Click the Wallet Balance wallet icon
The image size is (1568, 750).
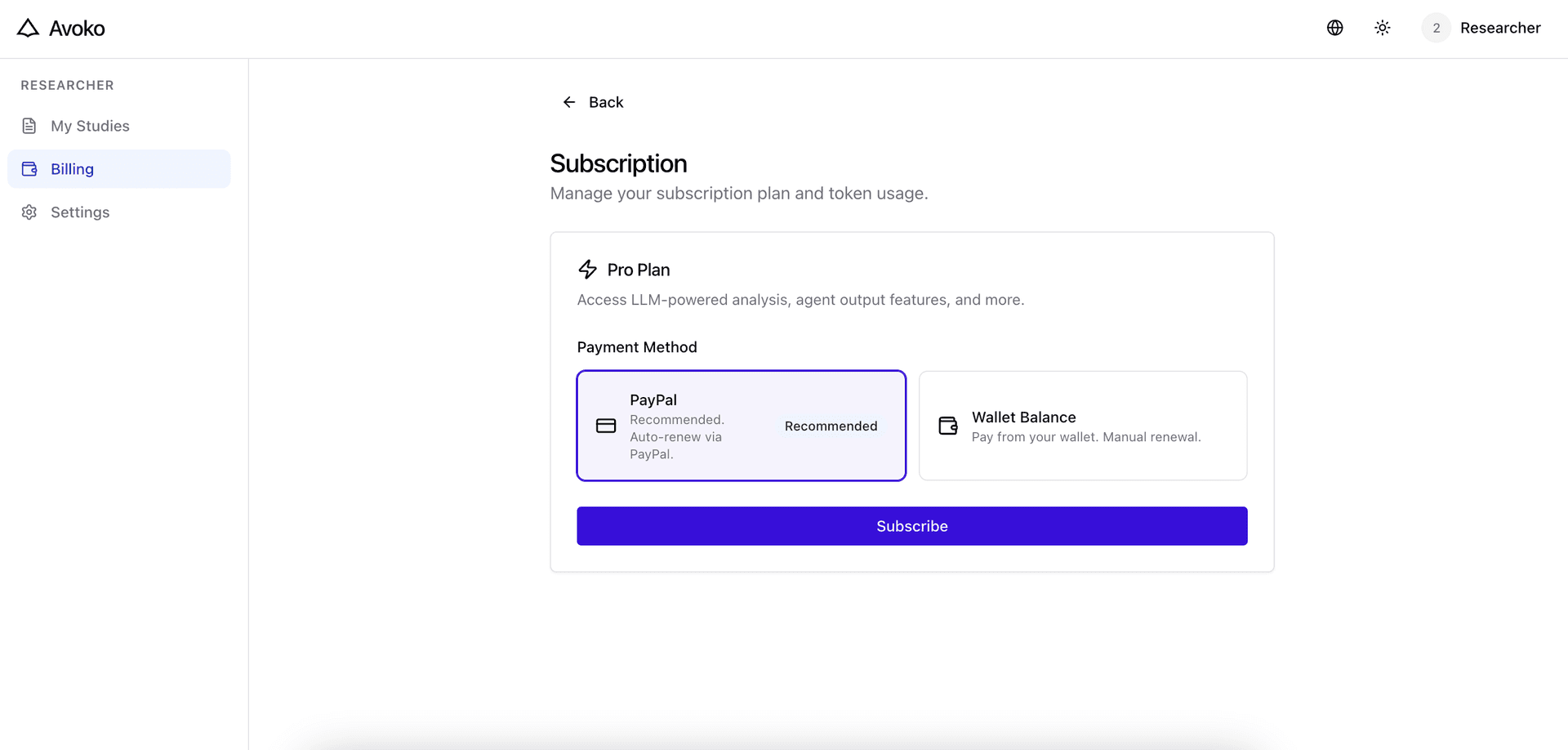coord(948,426)
